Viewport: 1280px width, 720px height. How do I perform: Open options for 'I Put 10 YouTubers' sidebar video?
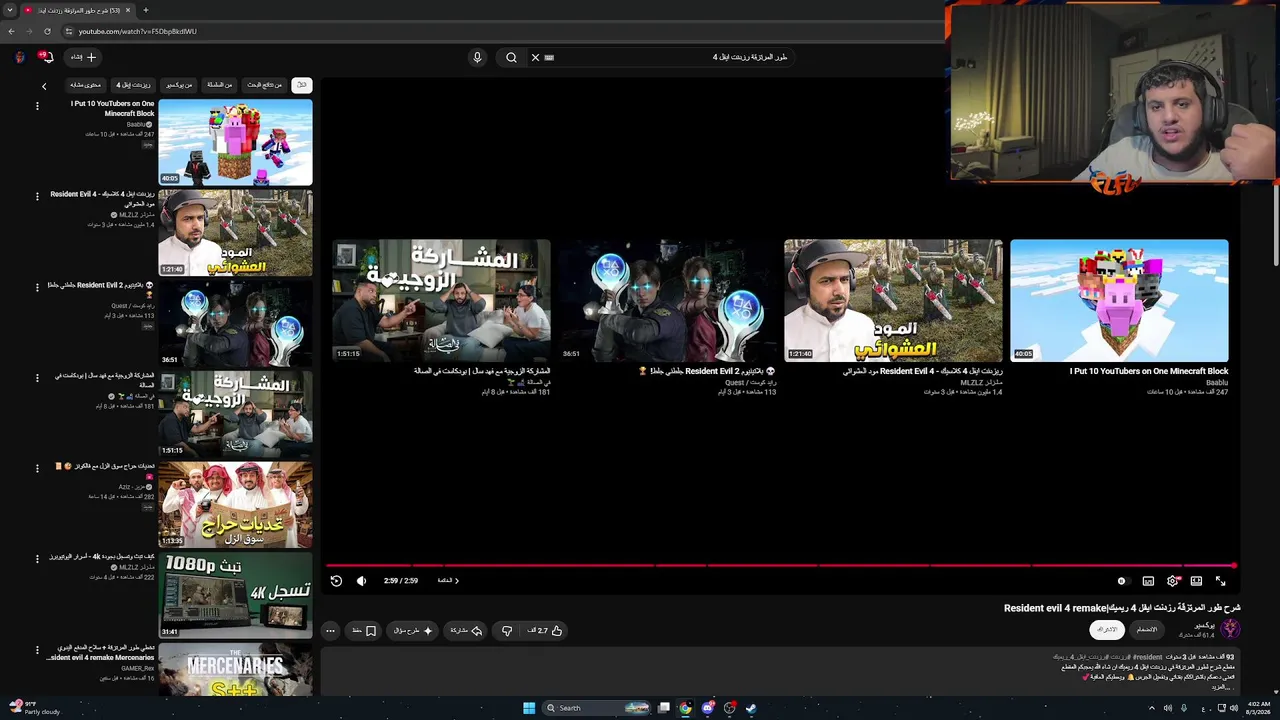(37, 105)
